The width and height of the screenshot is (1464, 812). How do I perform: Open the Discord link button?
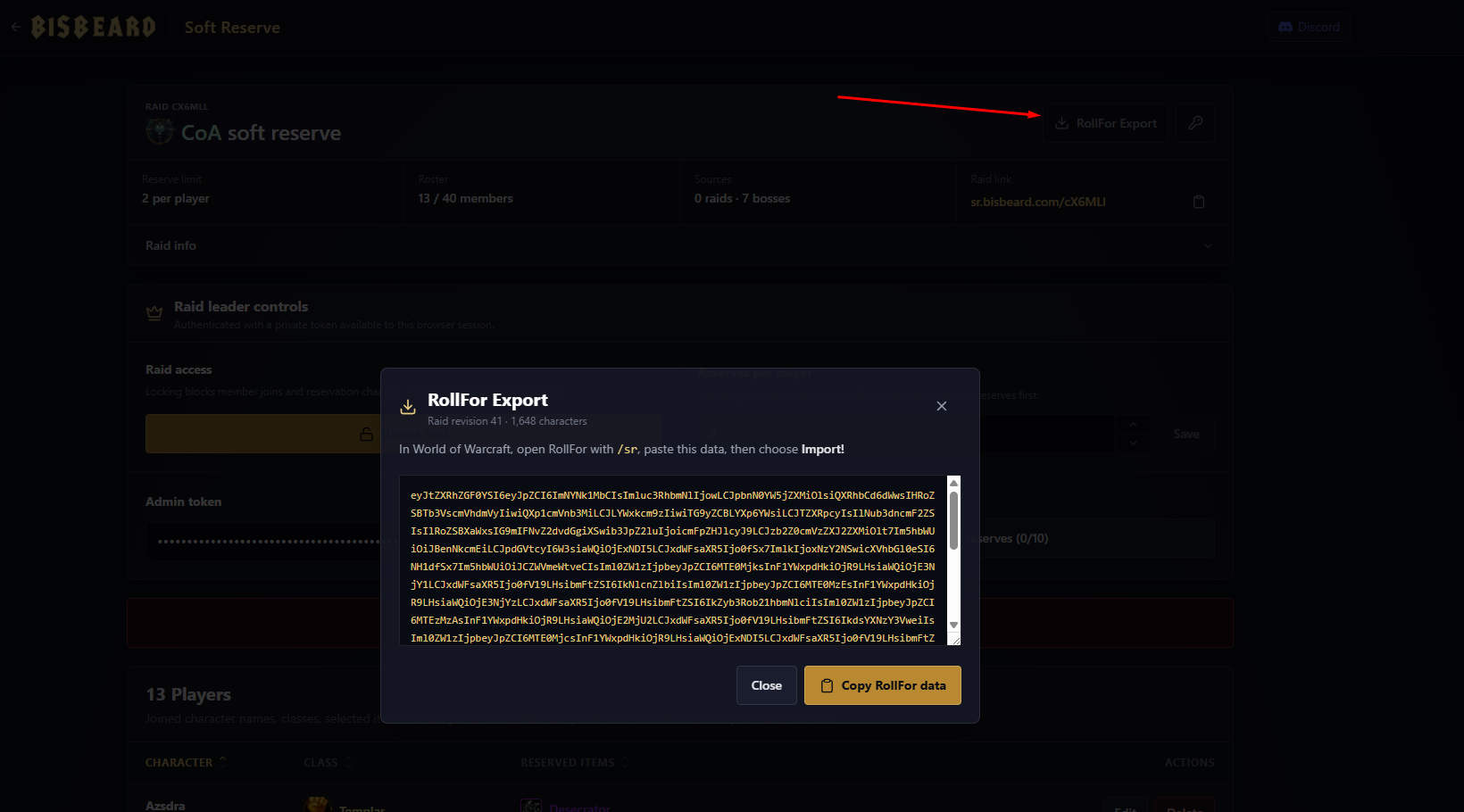pos(1309,27)
